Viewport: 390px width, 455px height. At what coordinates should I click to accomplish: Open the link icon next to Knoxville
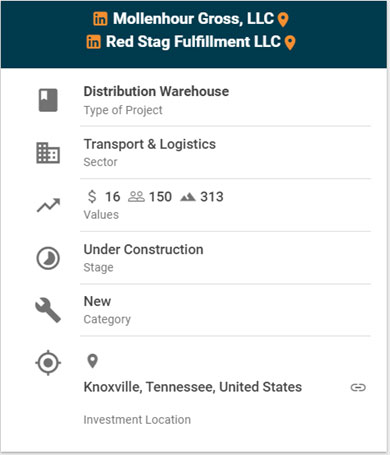pyautogui.click(x=358, y=387)
